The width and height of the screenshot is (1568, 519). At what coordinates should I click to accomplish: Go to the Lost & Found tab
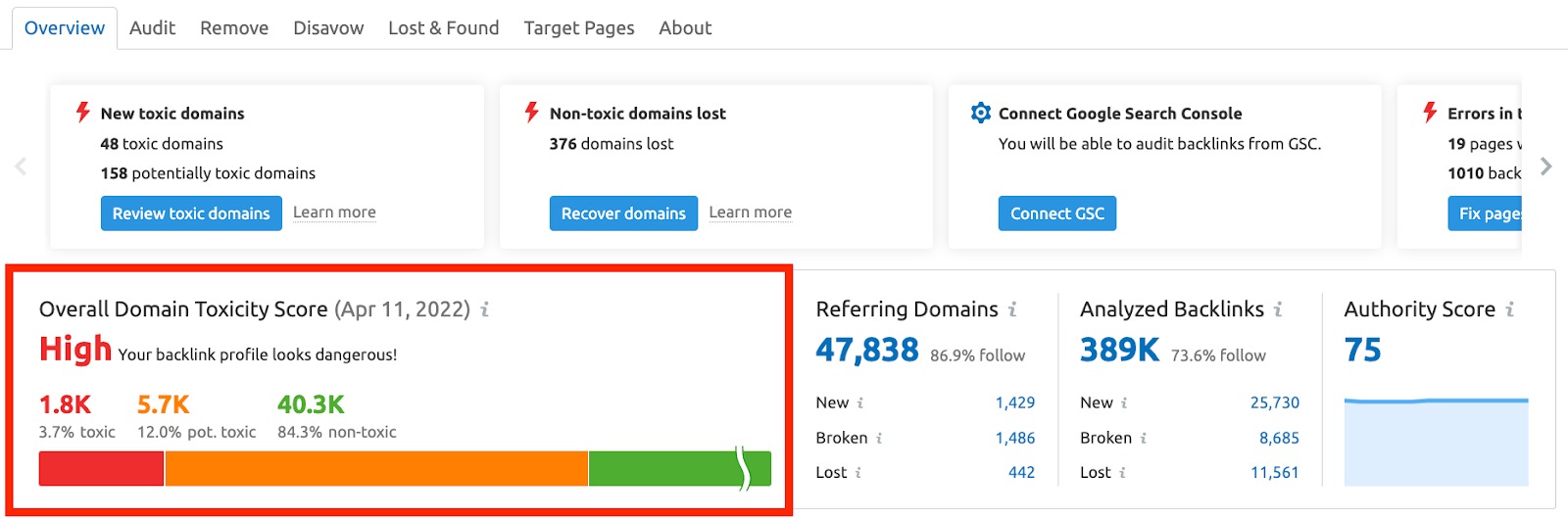(x=443, y=27)
